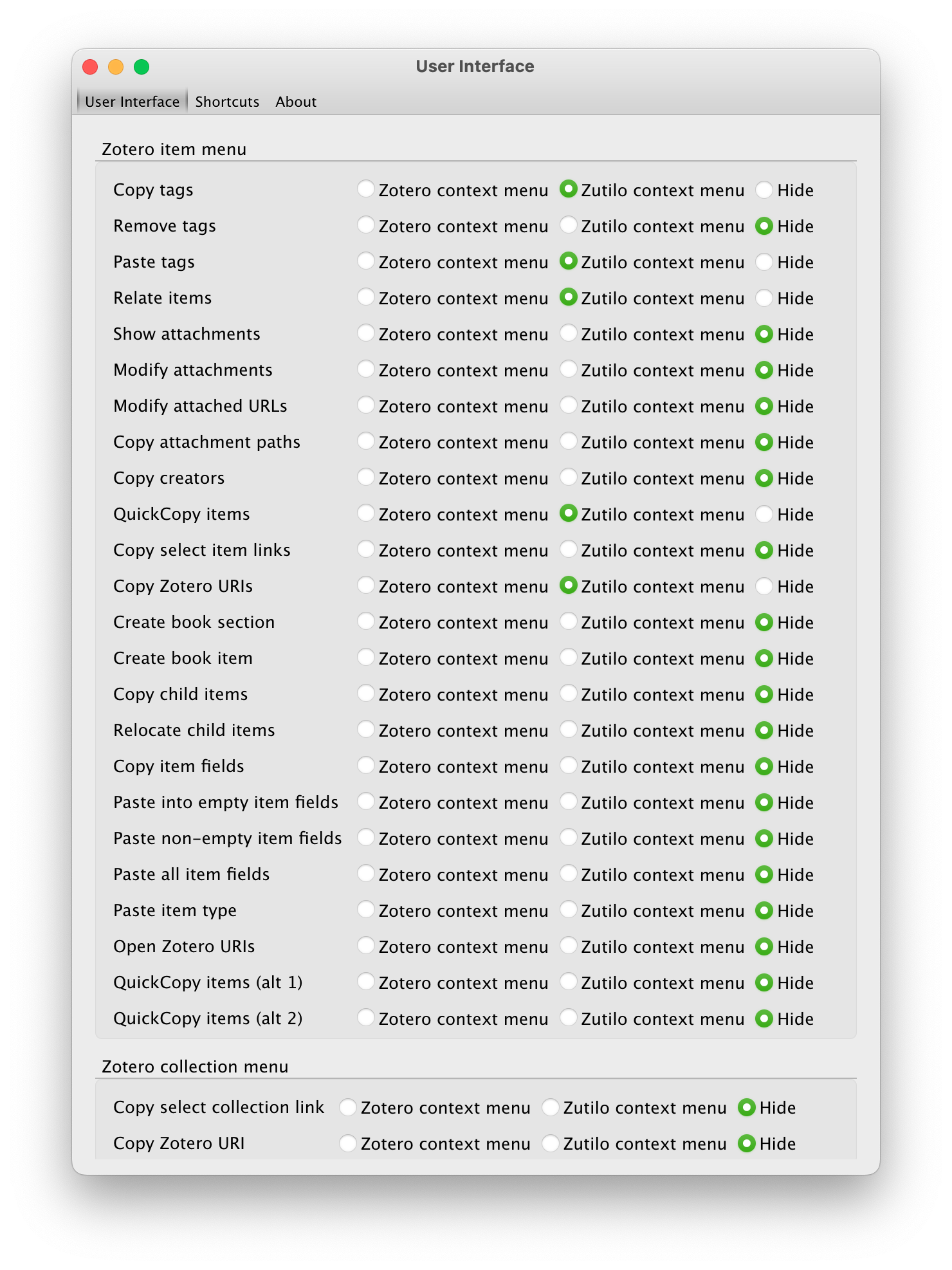Choose Zutilo context menu for Copy creators
Image resolution: width=952 pixels, height=1270 pixels.
coord(568,477)
